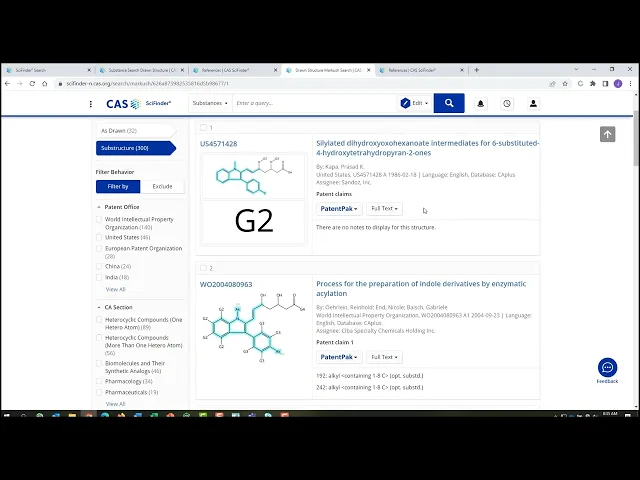Choose the Exclude behavior button
The image size is (640, 480).
[162, 187]
